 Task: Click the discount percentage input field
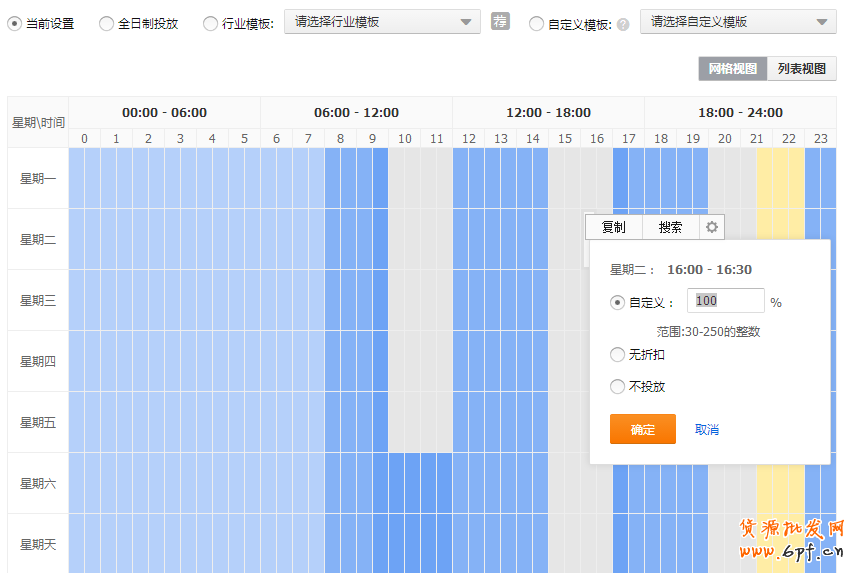[725, 301]
